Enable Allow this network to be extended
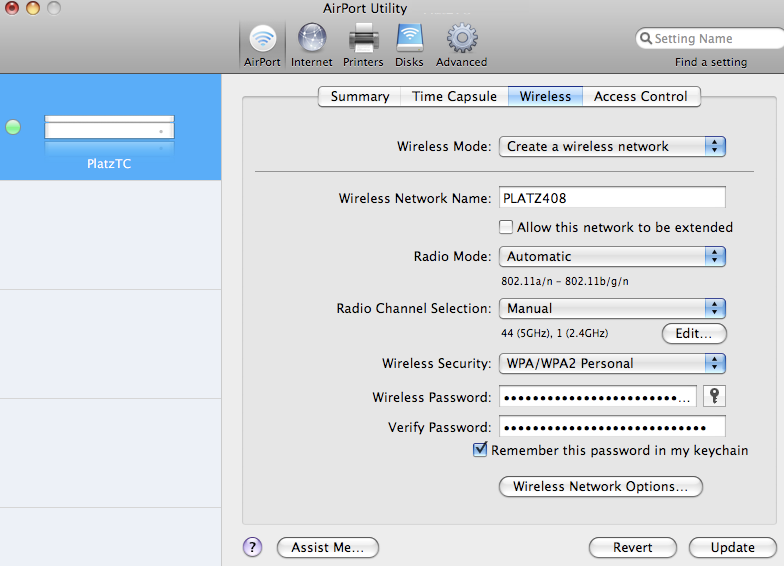The image size is (784, 566). pyautogui.click(x=506, y=227)
